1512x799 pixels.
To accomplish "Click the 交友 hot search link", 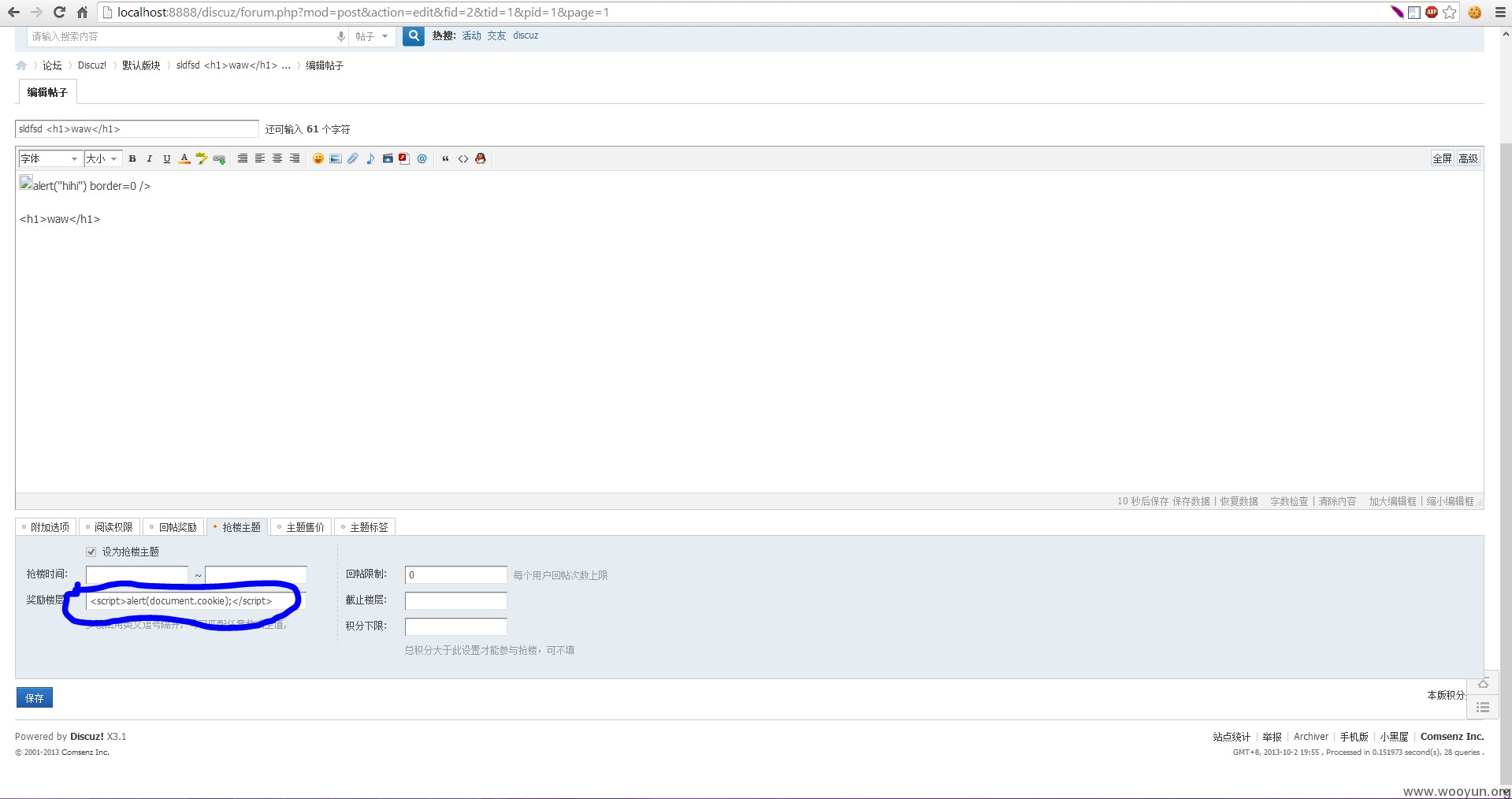I will [x=496, y=35].
